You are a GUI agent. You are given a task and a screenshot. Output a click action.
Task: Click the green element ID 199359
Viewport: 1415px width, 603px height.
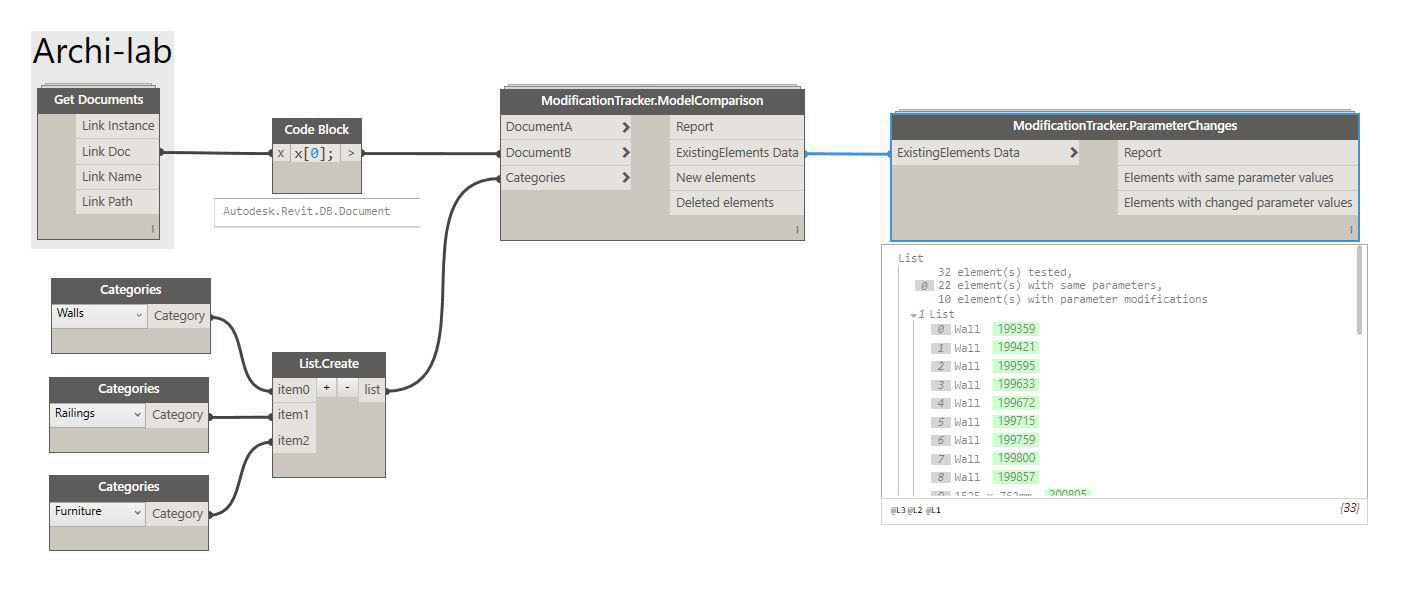pos(1016,329)
